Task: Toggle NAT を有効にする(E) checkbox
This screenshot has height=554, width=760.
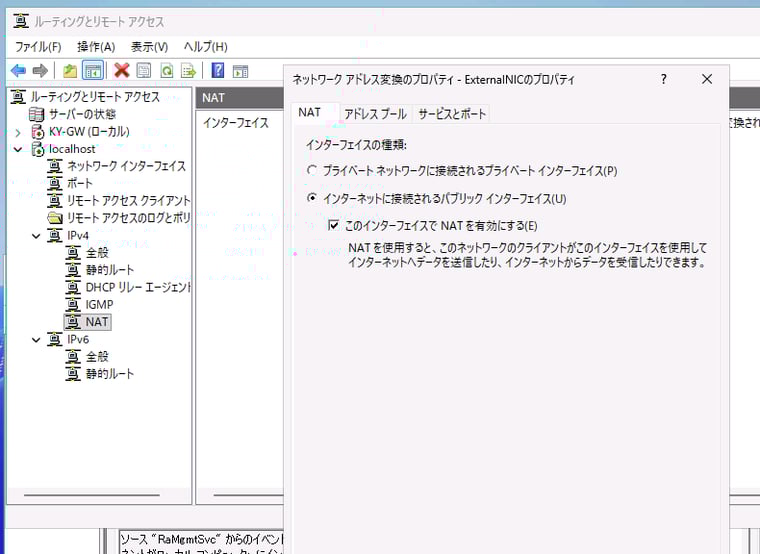Action: 333,225
